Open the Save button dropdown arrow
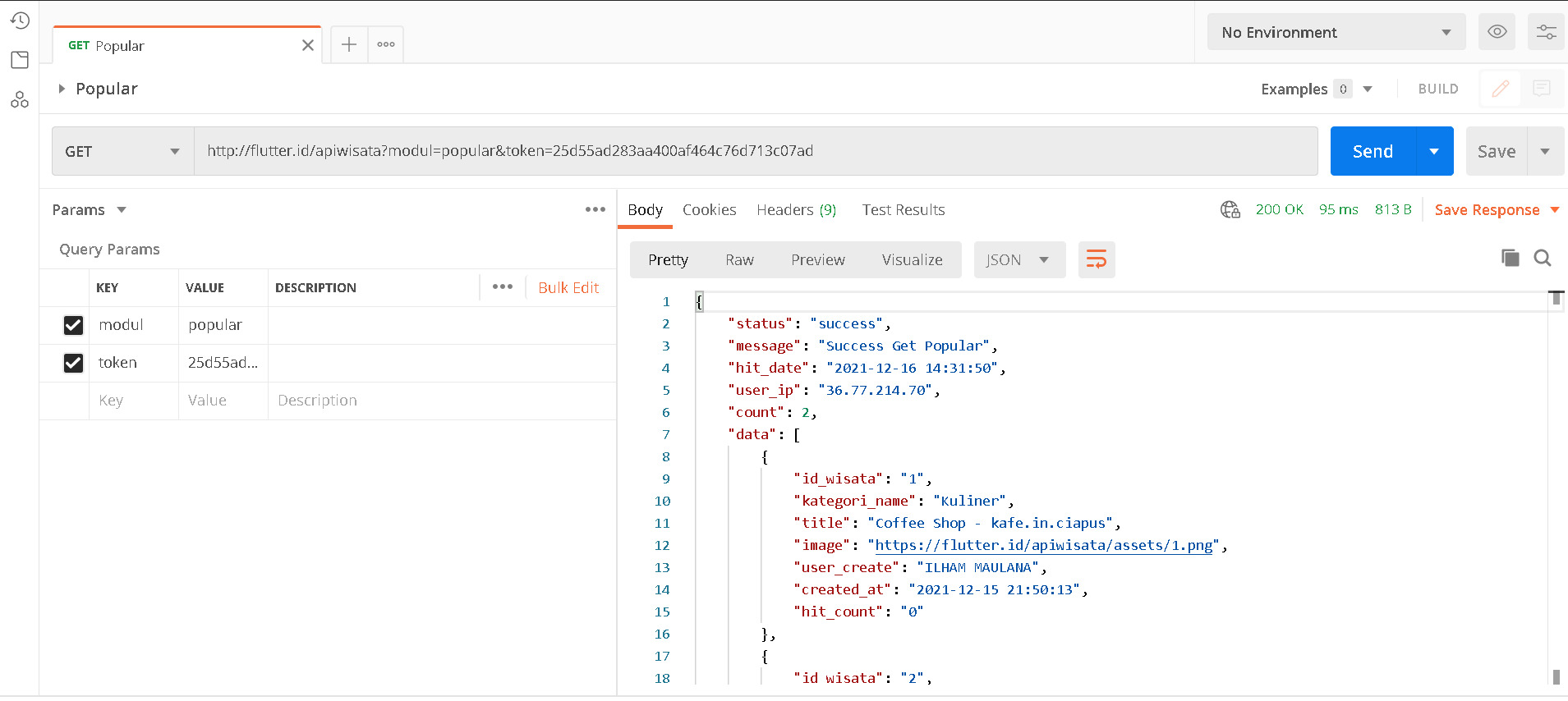Viewport: 1568px width, 701px height. click(1545, 151)
